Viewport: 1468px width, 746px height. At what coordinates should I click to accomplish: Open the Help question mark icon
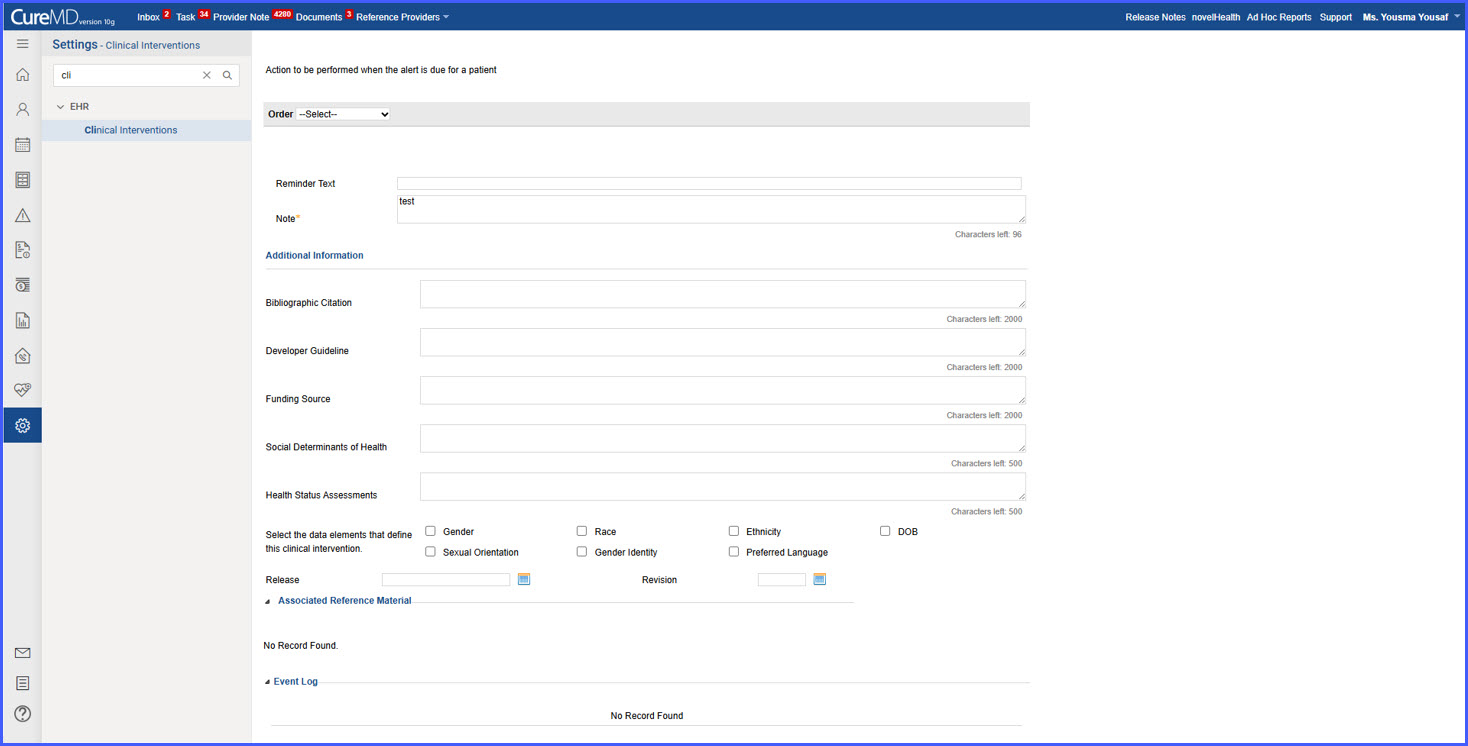pos(22,713)
